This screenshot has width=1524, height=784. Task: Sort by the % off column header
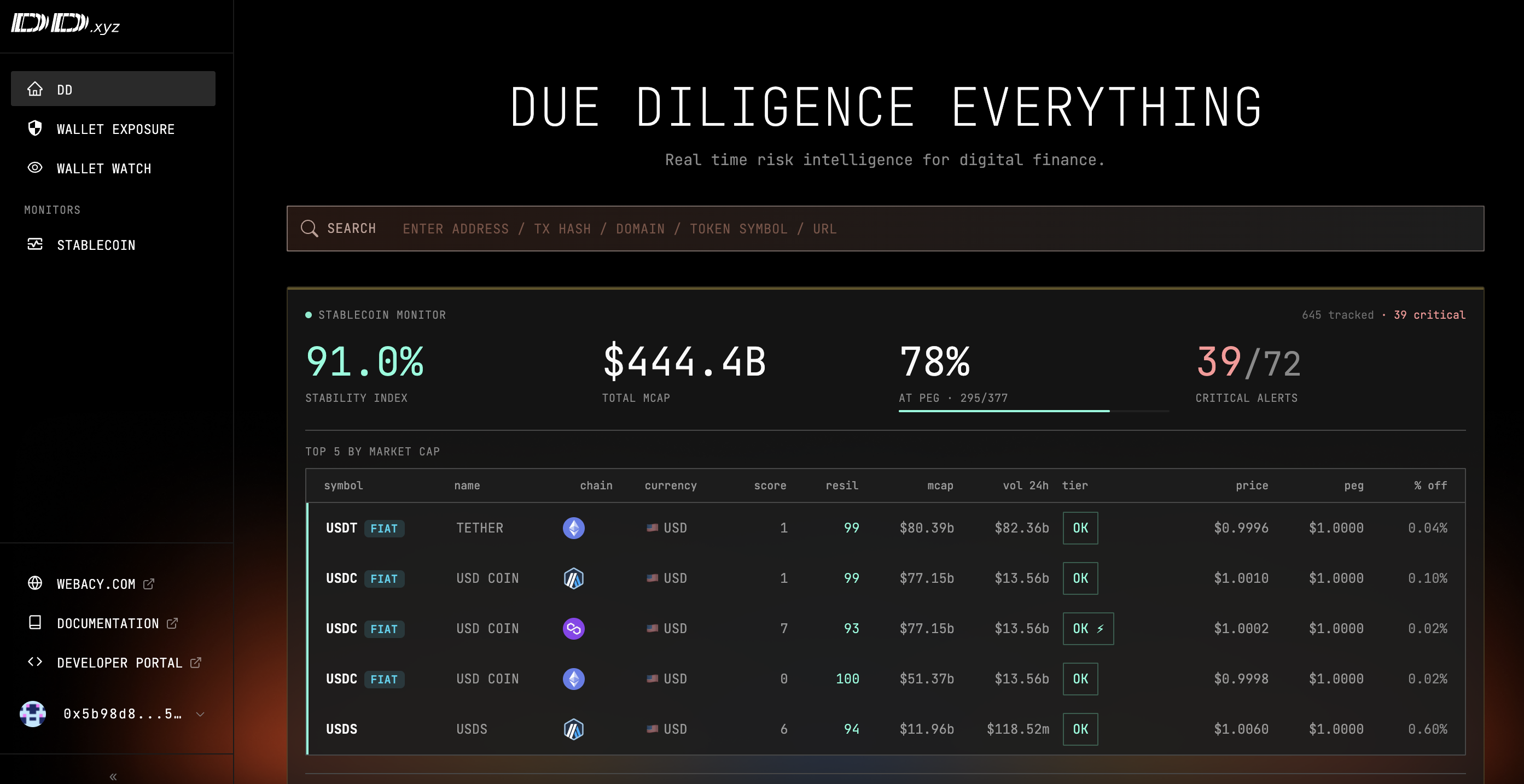coord(1430,485)
